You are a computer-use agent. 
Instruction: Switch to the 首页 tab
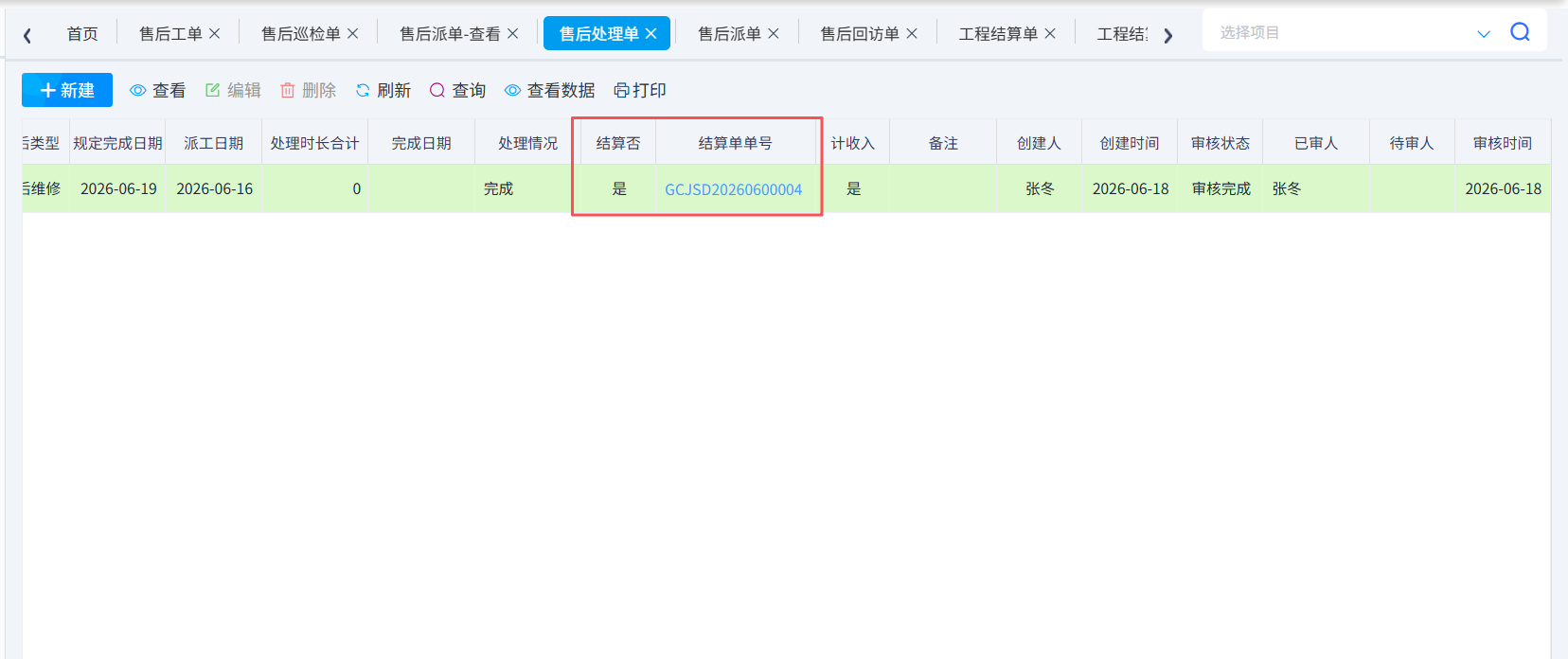tap(82, 33)
